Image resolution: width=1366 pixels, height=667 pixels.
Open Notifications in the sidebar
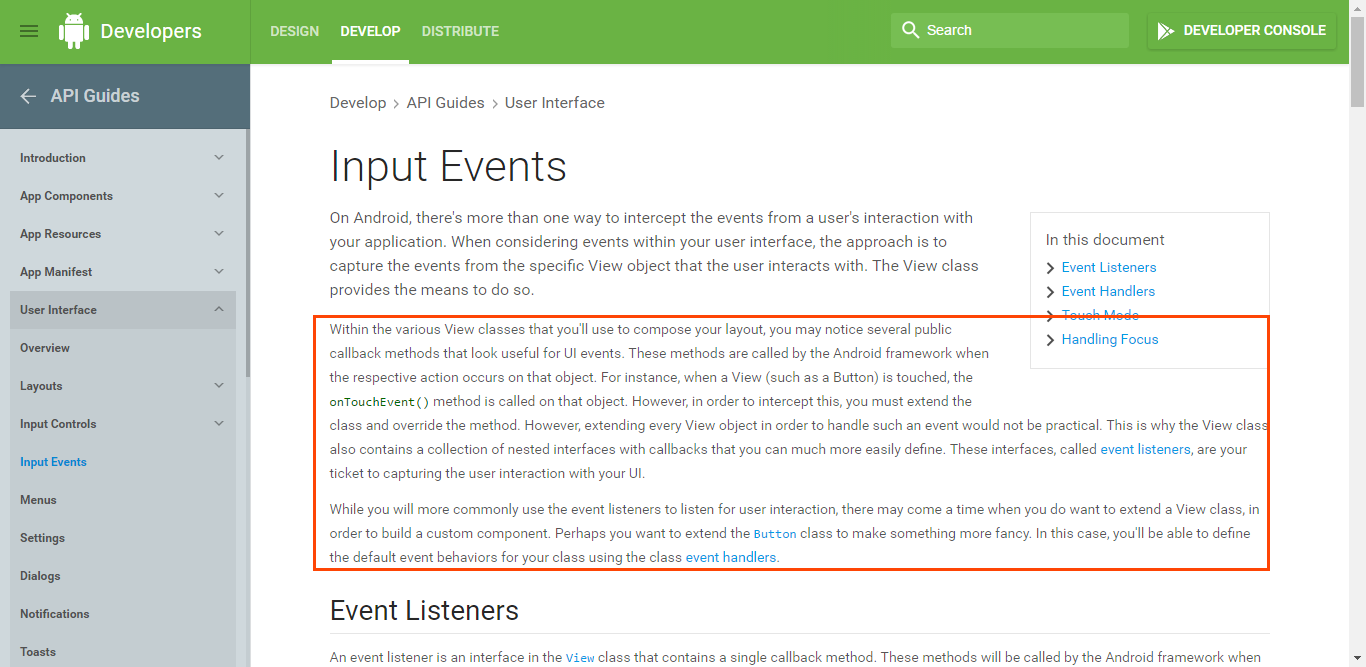pyautogui.click(x=55, y=614)
